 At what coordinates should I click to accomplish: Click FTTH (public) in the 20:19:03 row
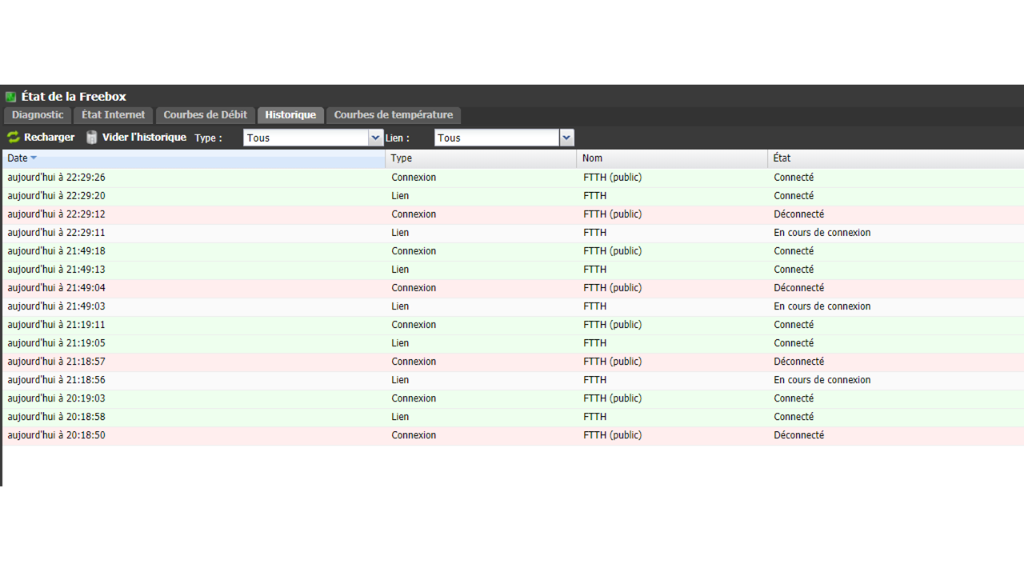point(612,398)
